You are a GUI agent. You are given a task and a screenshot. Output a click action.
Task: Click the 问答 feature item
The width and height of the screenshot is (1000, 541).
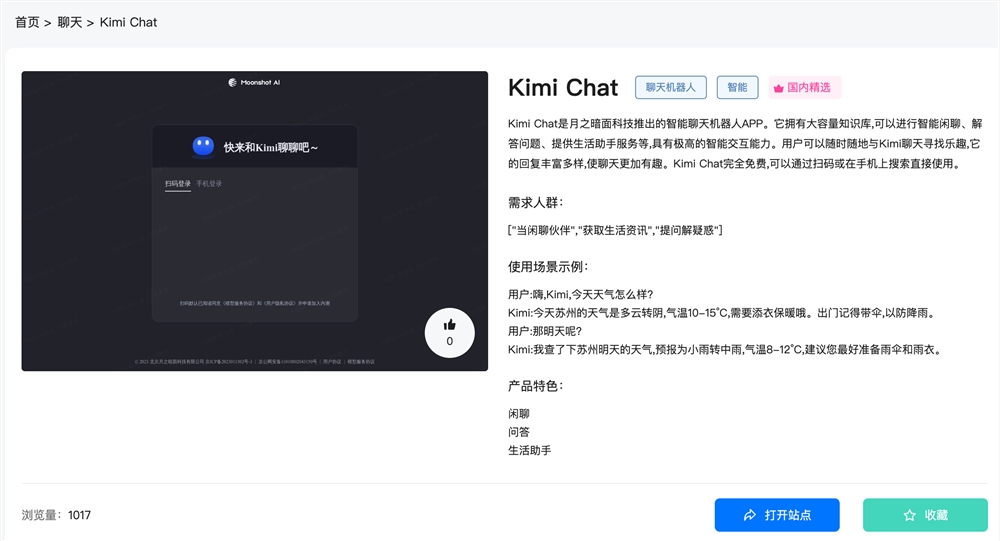518,432
